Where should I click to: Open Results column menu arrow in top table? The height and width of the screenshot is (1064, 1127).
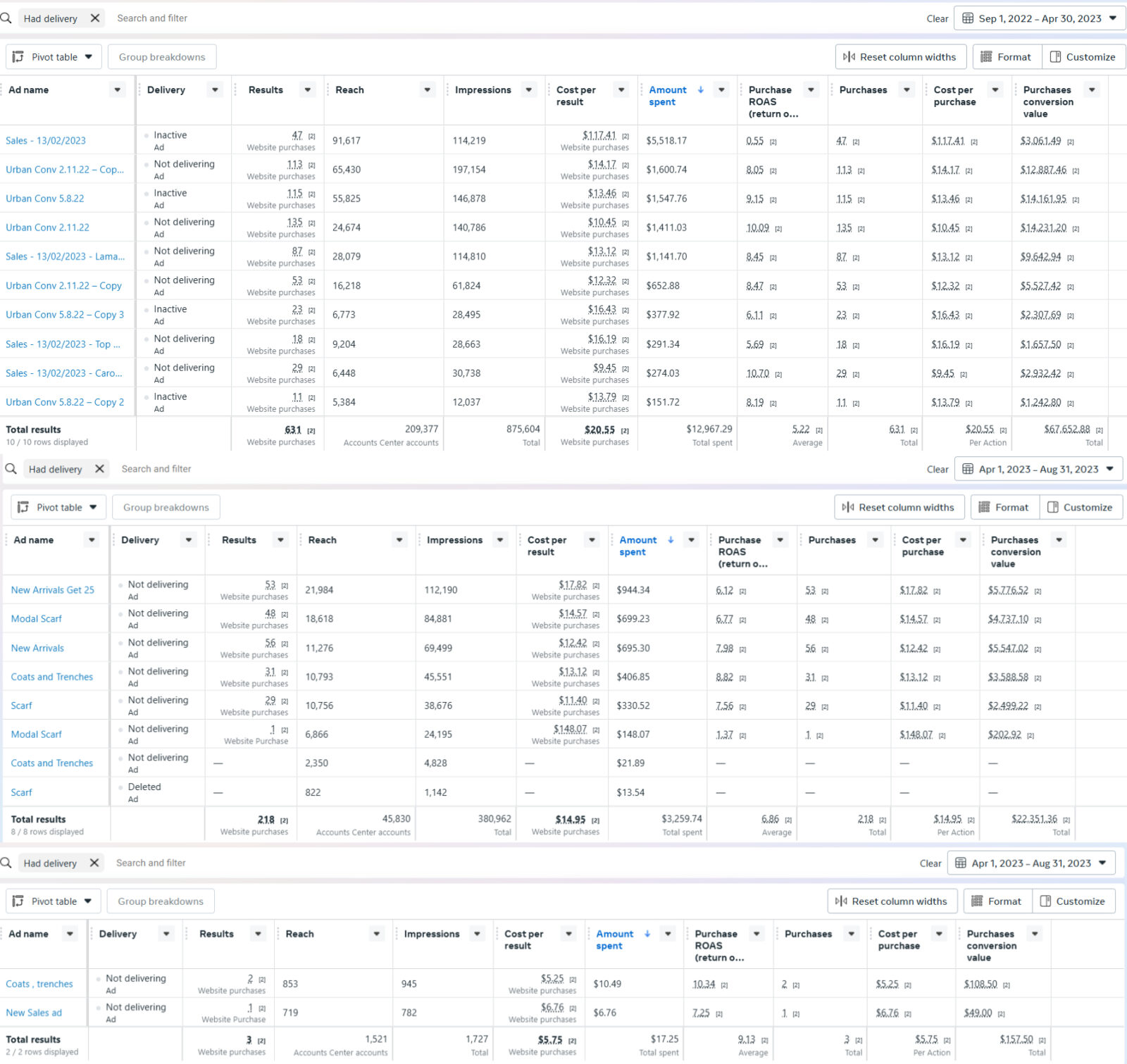tap(307, 89)
